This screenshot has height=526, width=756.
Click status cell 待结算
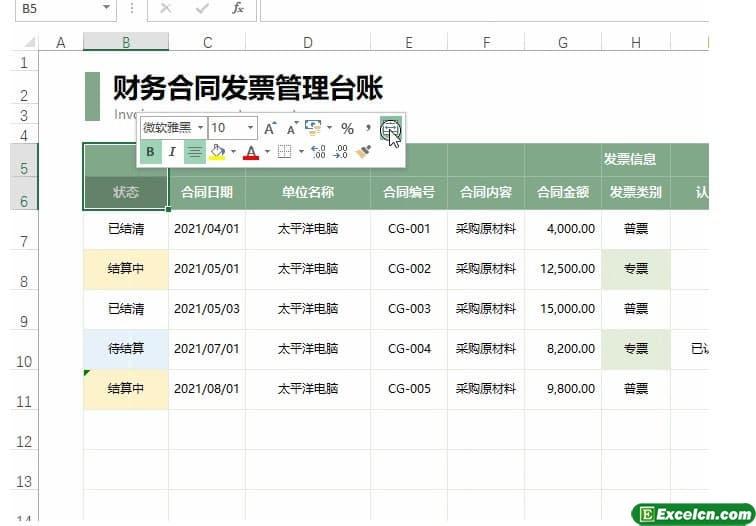pyautogui.click(x=126, y=349)
